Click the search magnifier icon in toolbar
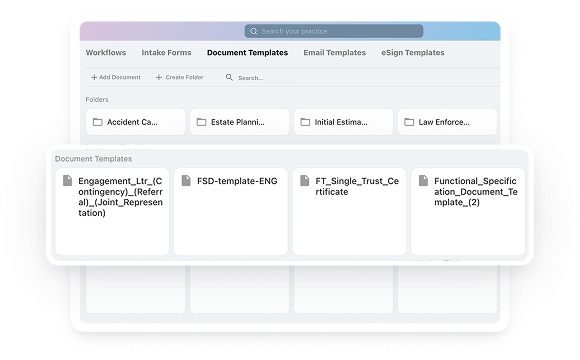This screenshot has width=580, height=360. click(x=229, y=77)
